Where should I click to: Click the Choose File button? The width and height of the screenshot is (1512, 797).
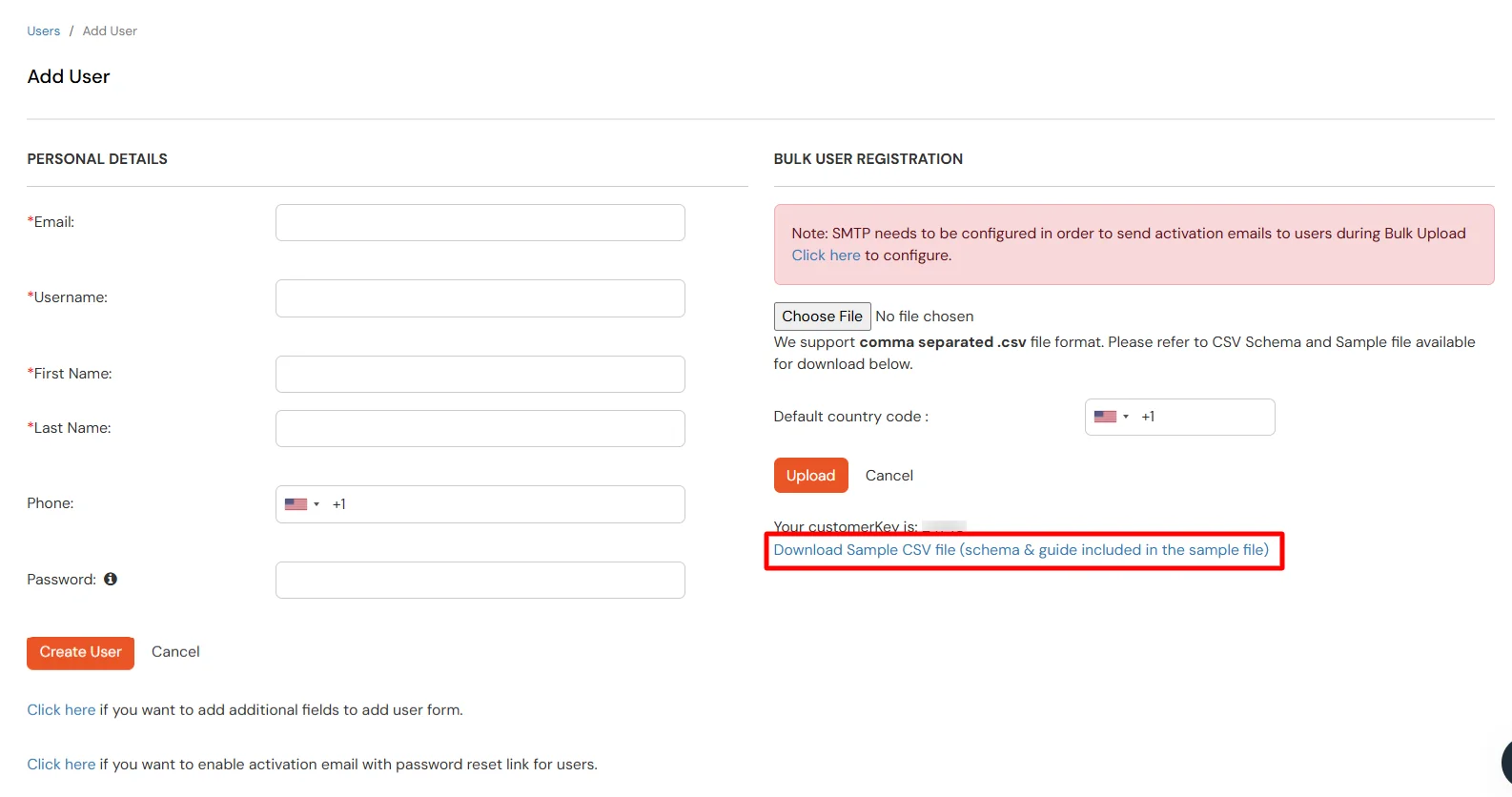822,317
